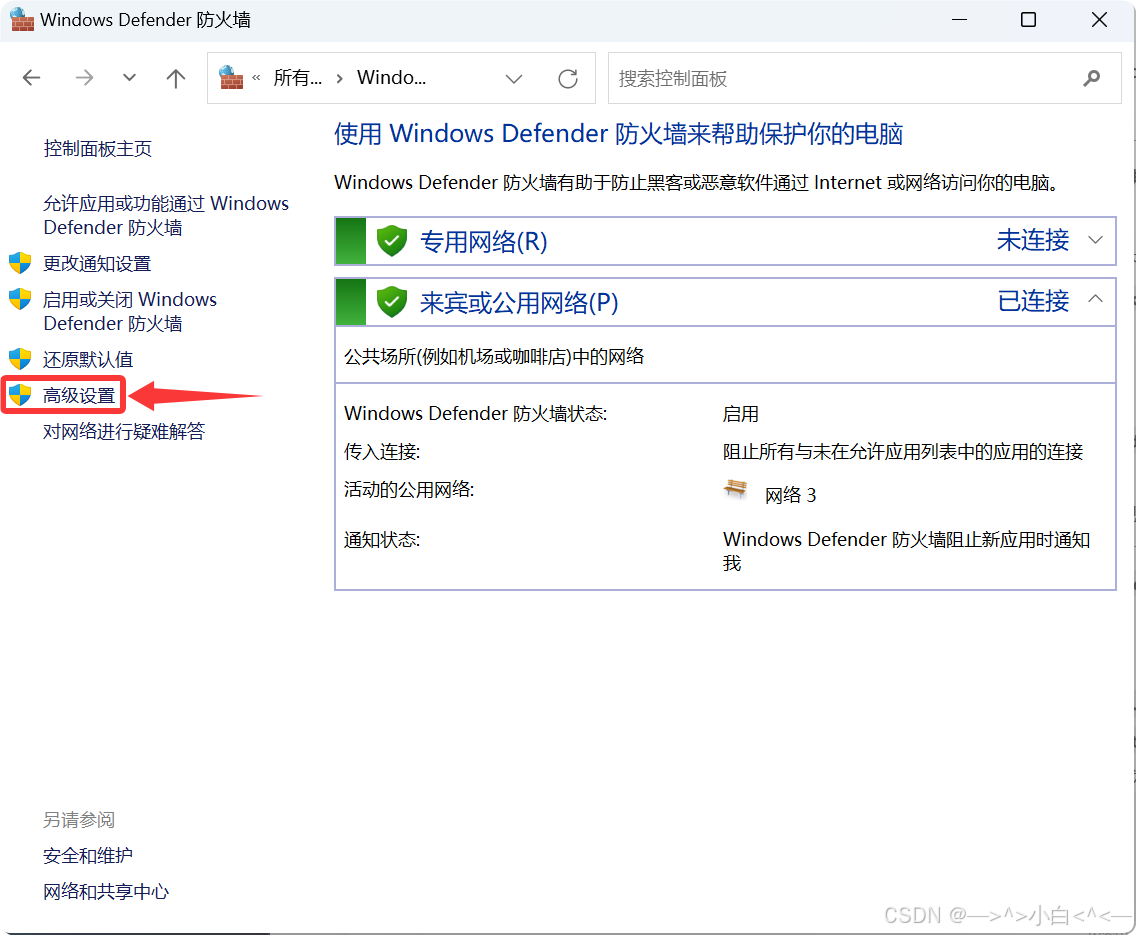
Task: Open the recent locations chevron
Action: 129,77
